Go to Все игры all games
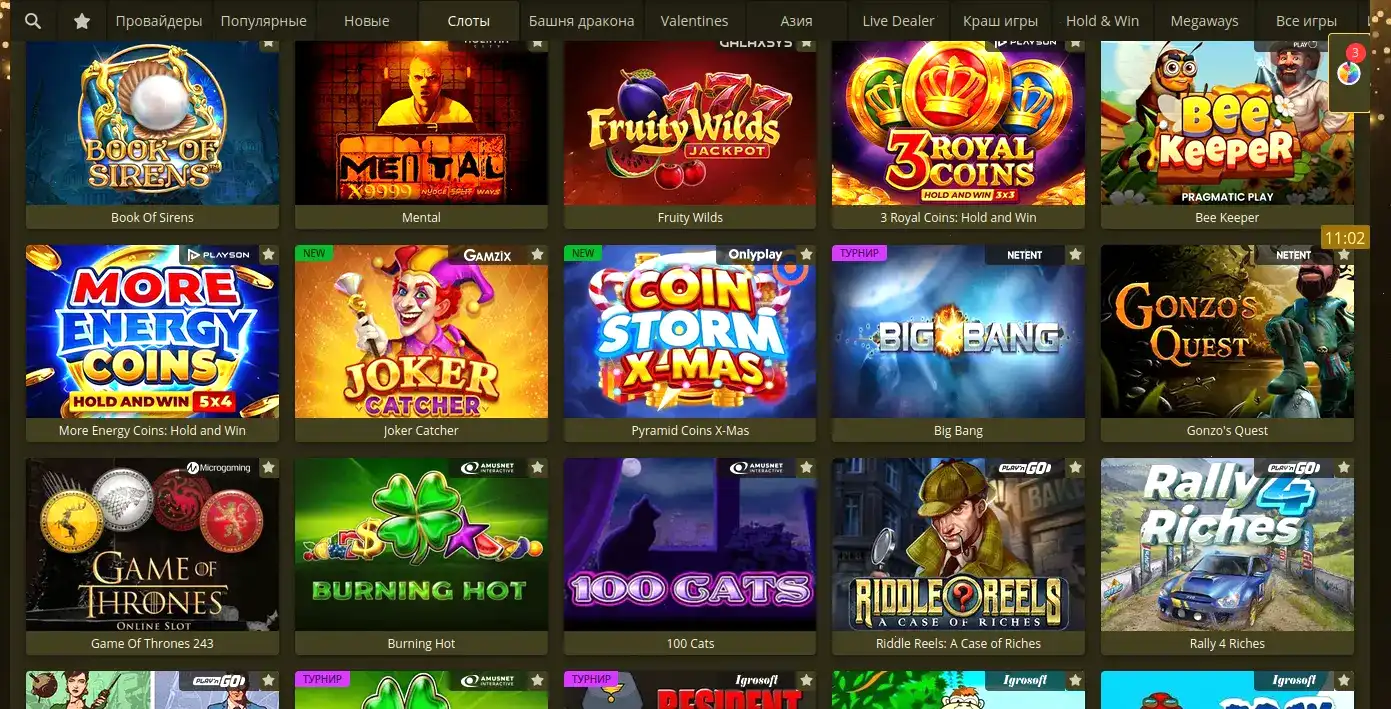1391x709 pixels. click(x=1306, y=21)
